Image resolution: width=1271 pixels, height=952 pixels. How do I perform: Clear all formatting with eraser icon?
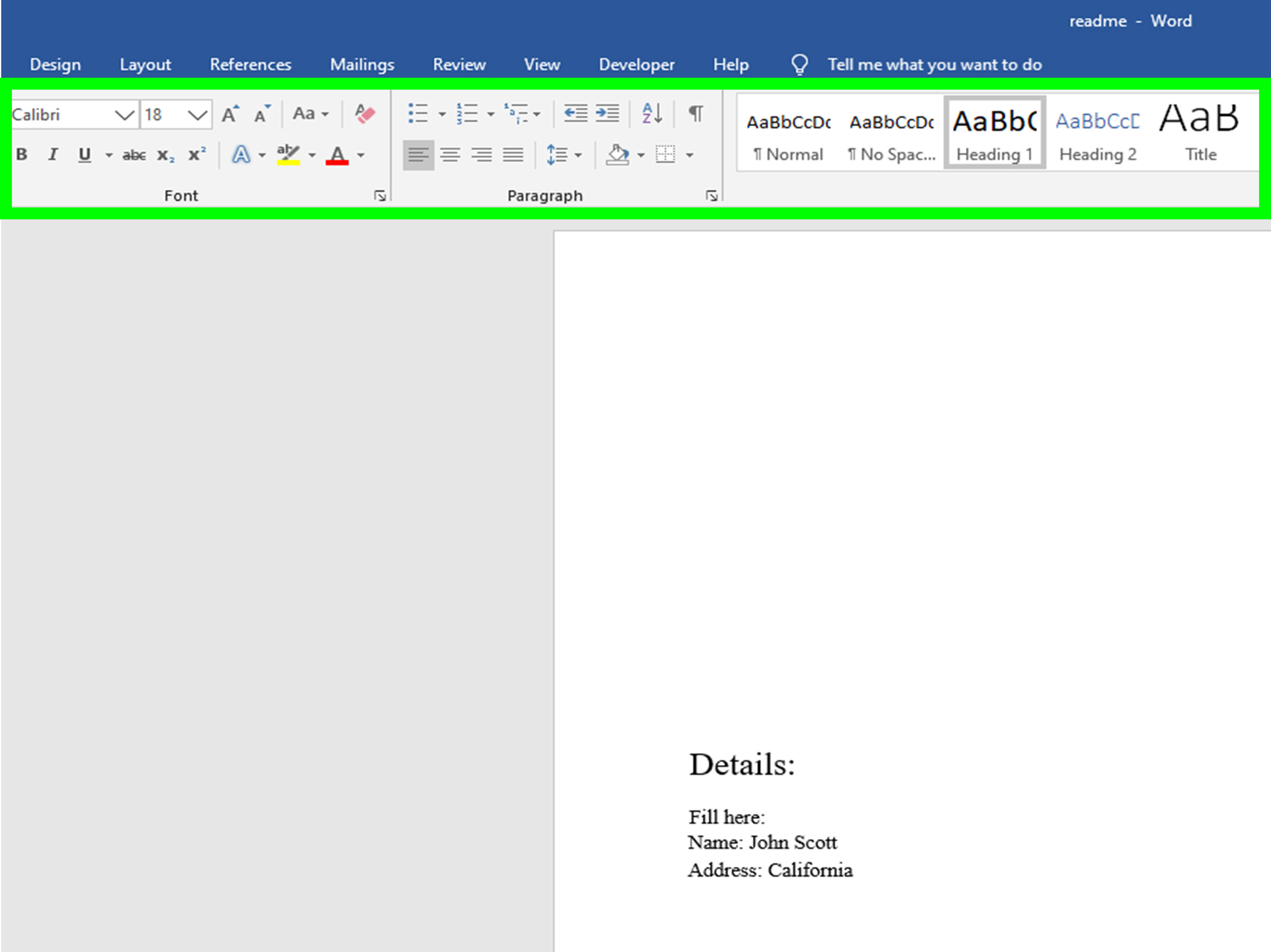pyautogui.click(x=364, y=114)
